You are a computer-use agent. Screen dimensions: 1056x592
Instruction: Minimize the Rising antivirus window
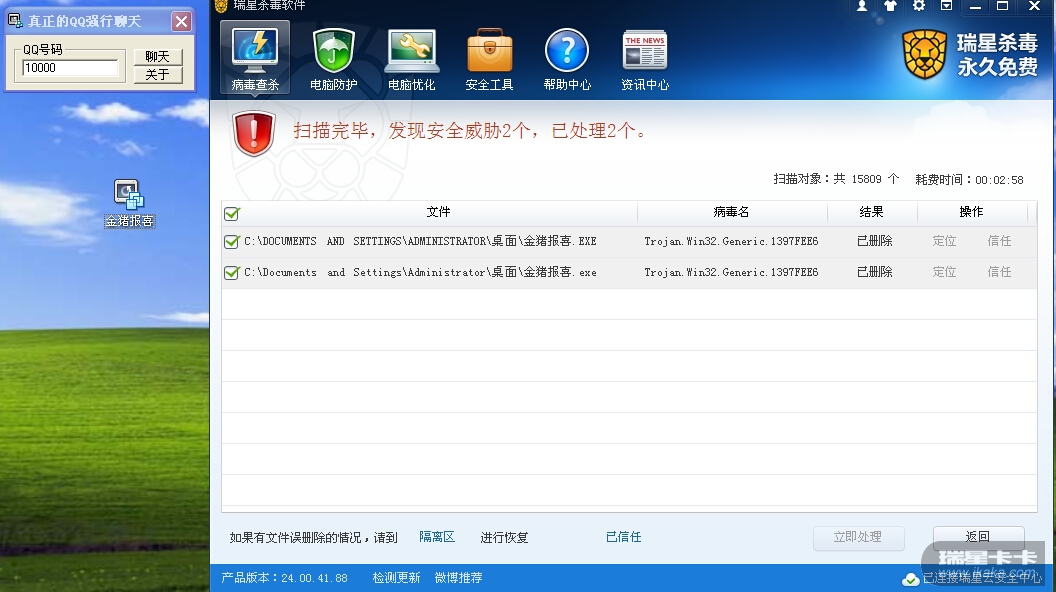pyautogui.click(x=975, y=6)
